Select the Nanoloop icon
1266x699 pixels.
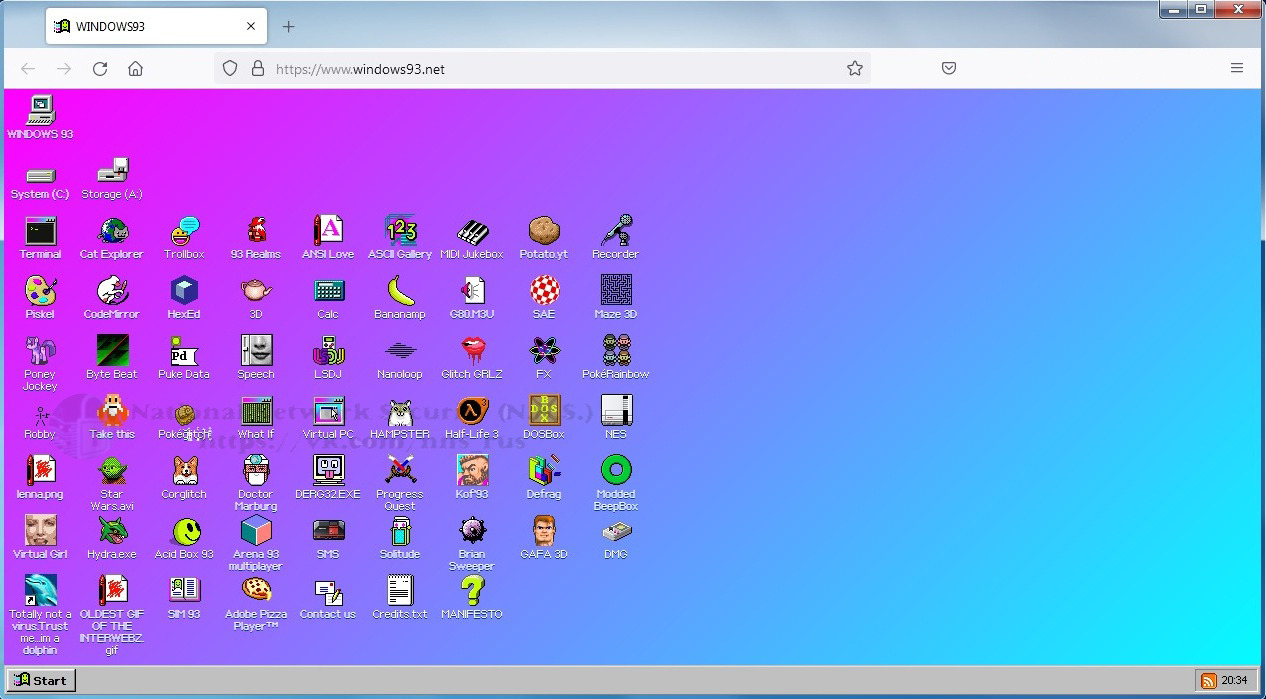tap(400, 351)
